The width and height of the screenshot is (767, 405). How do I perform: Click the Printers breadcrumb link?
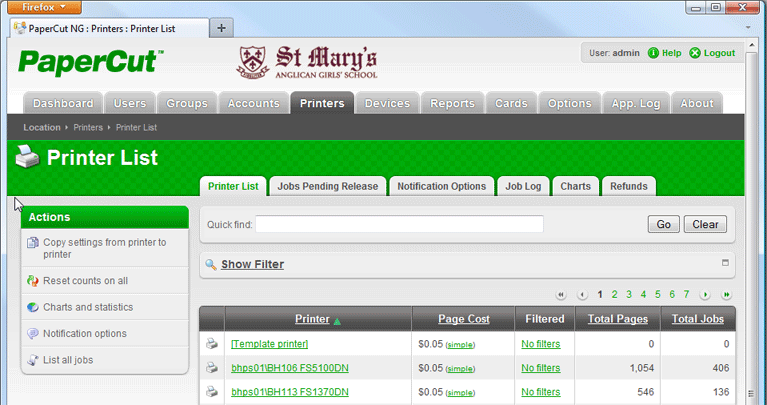pyautogui.click(x=88, y=128)
